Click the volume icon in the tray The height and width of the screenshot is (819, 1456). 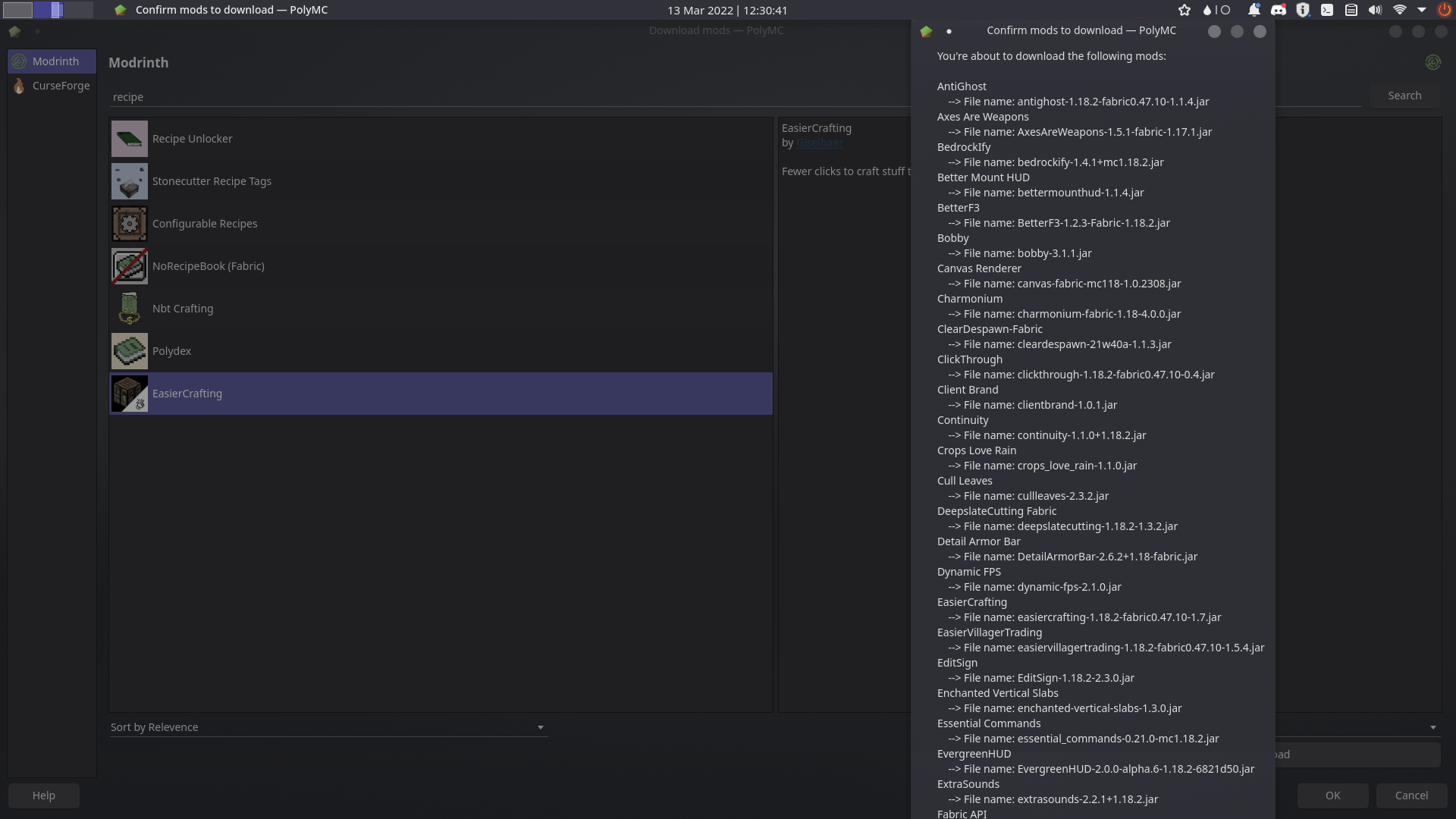click(1375, 10)
